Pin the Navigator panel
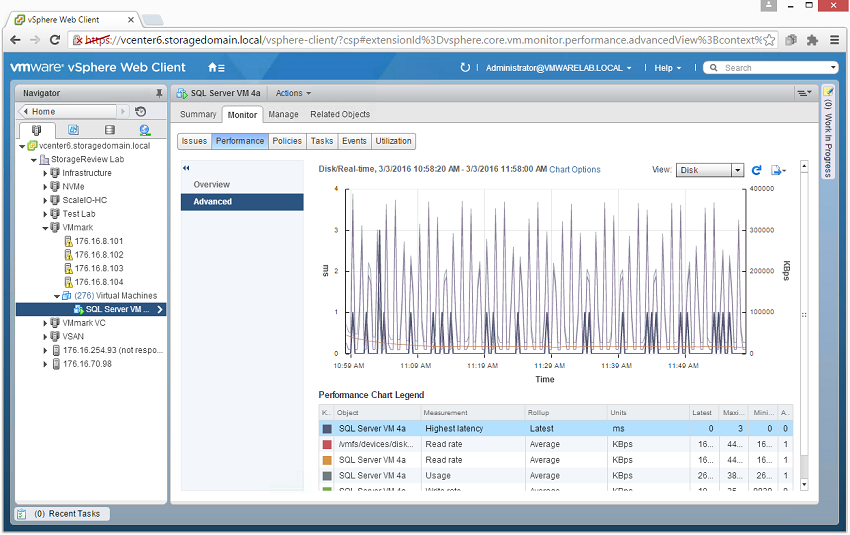The height and width of the screenshot is (535, 850). click(159, 93)
